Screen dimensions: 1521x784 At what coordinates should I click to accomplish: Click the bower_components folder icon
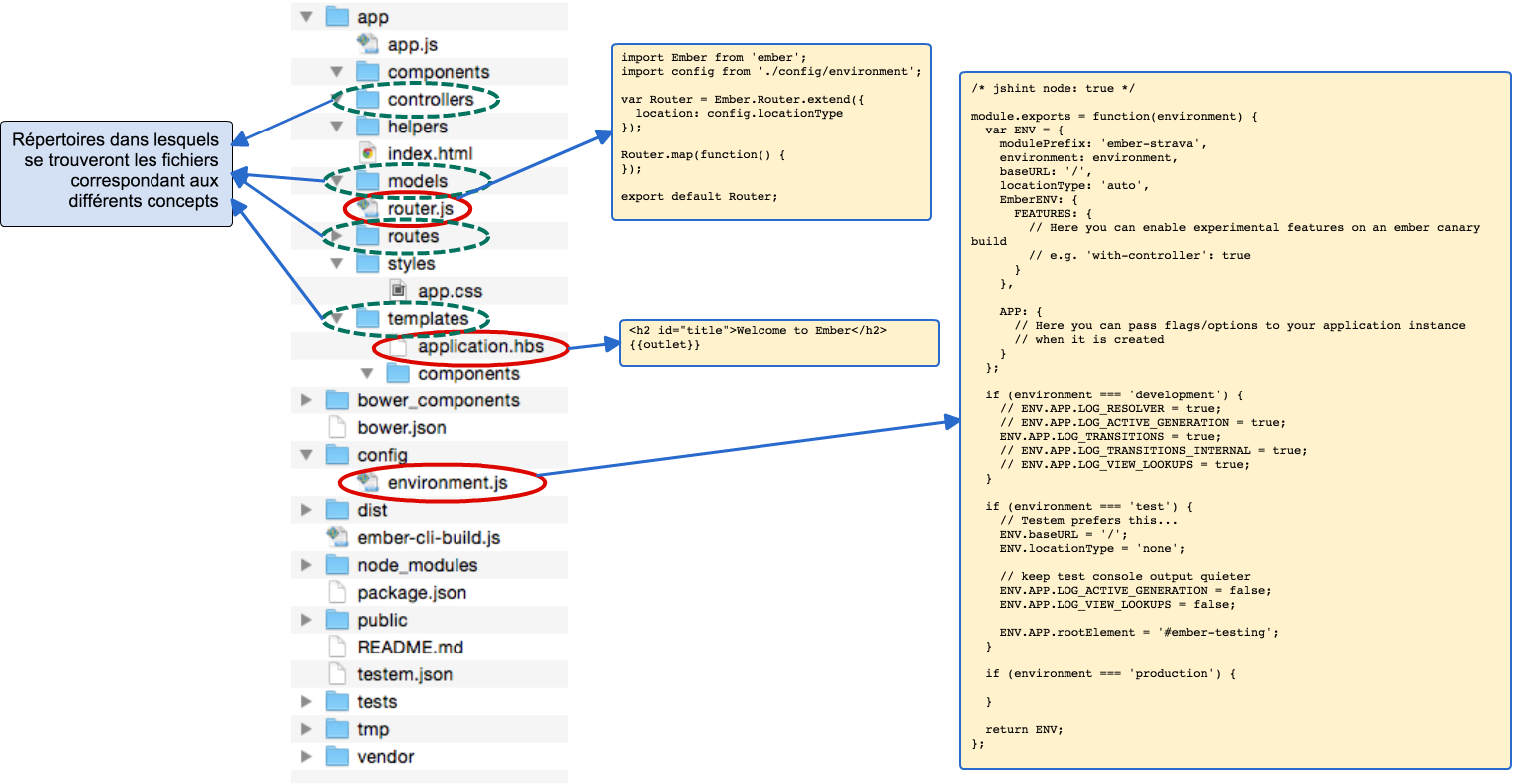coord(338,400)
